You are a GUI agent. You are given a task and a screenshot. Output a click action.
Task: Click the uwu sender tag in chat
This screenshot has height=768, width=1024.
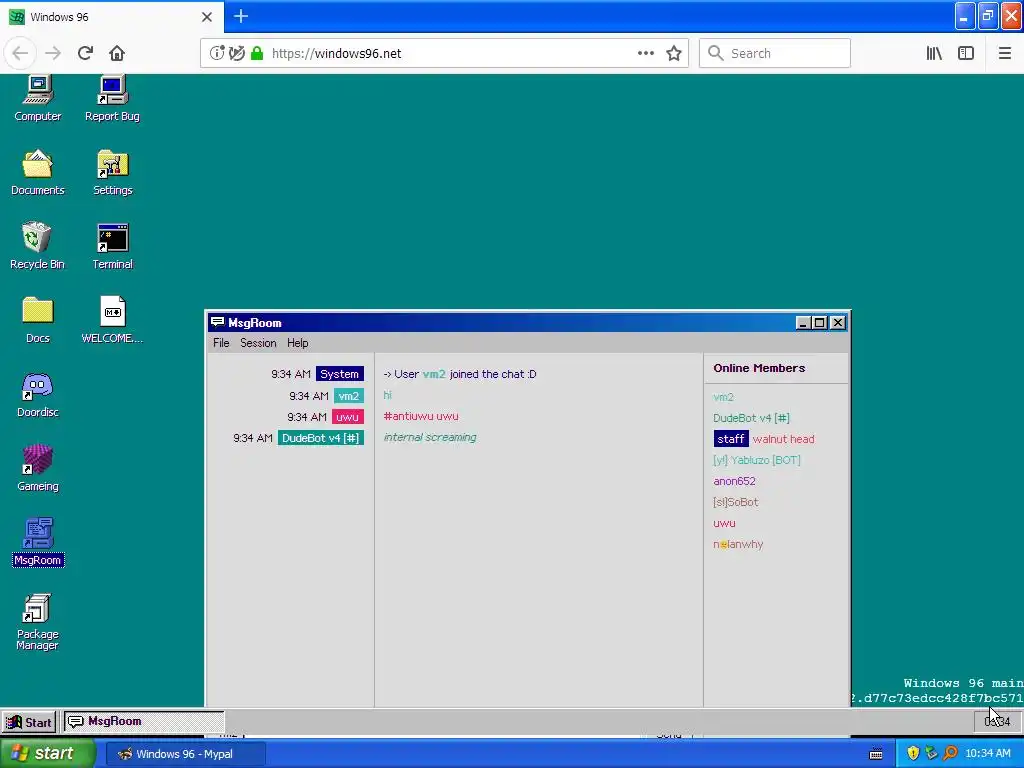pyautogui.click(x=347, y=417)
